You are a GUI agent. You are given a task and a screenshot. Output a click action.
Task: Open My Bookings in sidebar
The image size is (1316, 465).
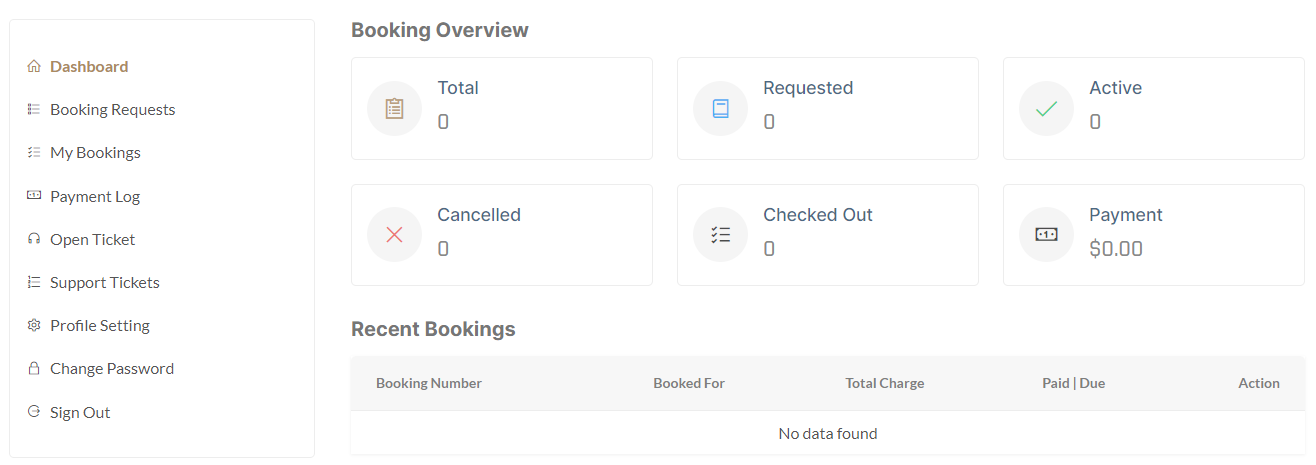click(95, 153)
